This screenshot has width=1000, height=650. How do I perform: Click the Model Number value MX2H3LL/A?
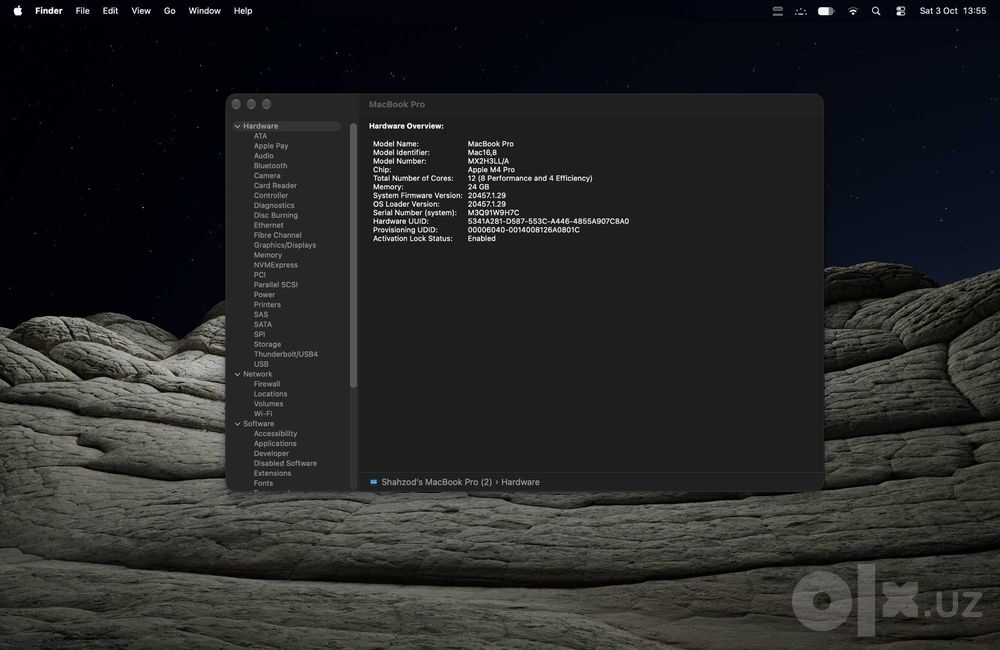coord(488,161)
